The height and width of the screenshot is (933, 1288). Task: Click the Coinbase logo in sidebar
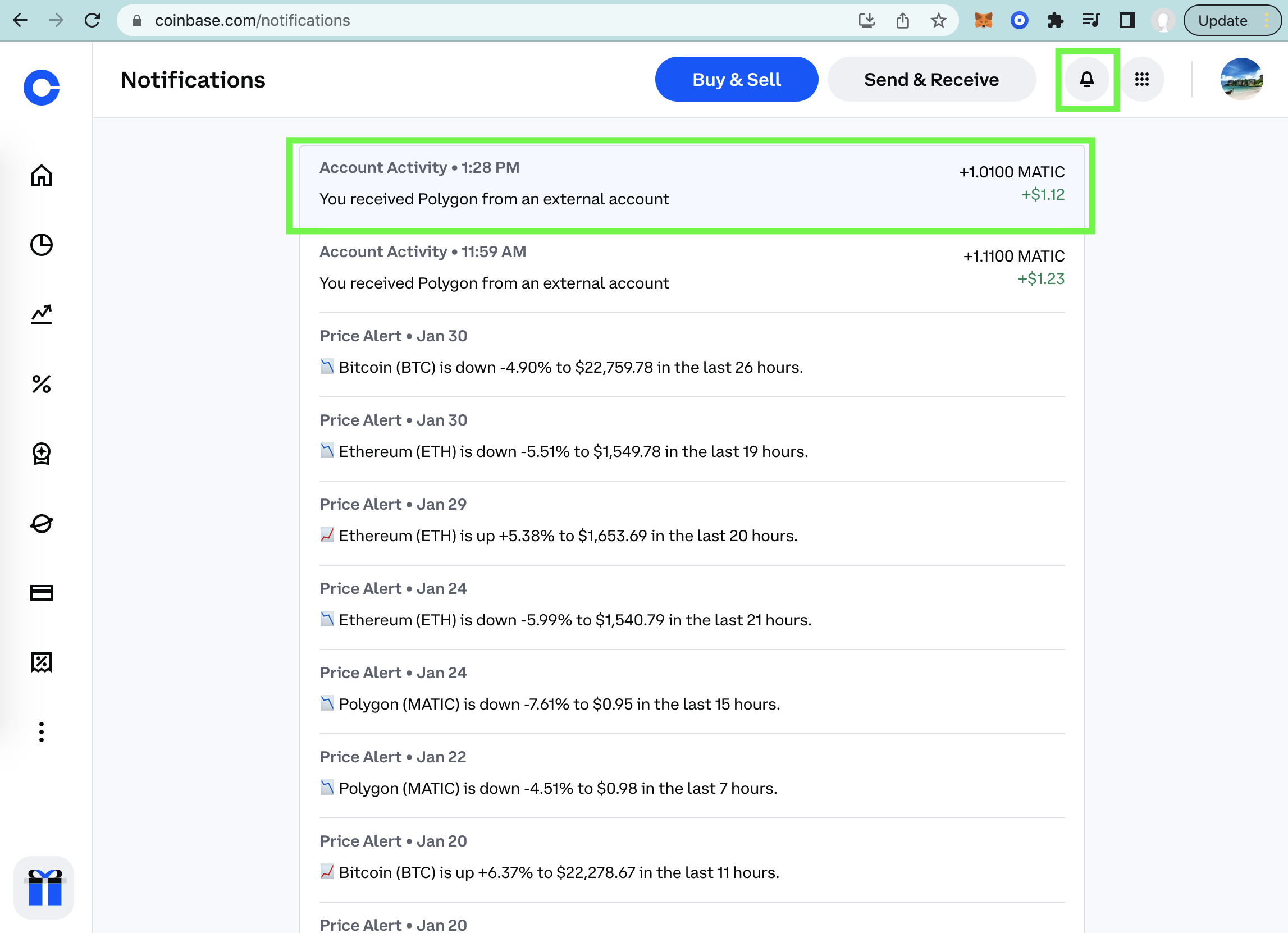point(42,88)
